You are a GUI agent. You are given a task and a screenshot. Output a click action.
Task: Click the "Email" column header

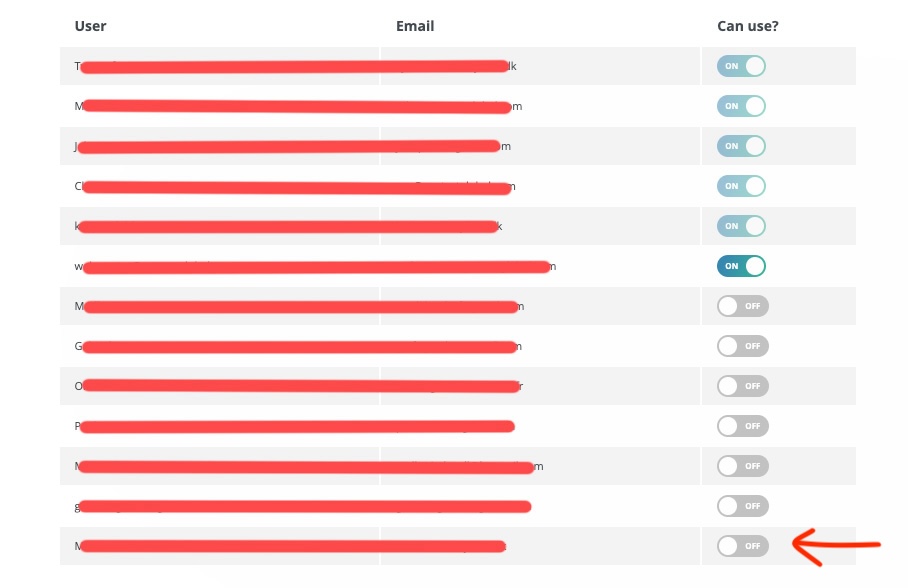[415, 26]
